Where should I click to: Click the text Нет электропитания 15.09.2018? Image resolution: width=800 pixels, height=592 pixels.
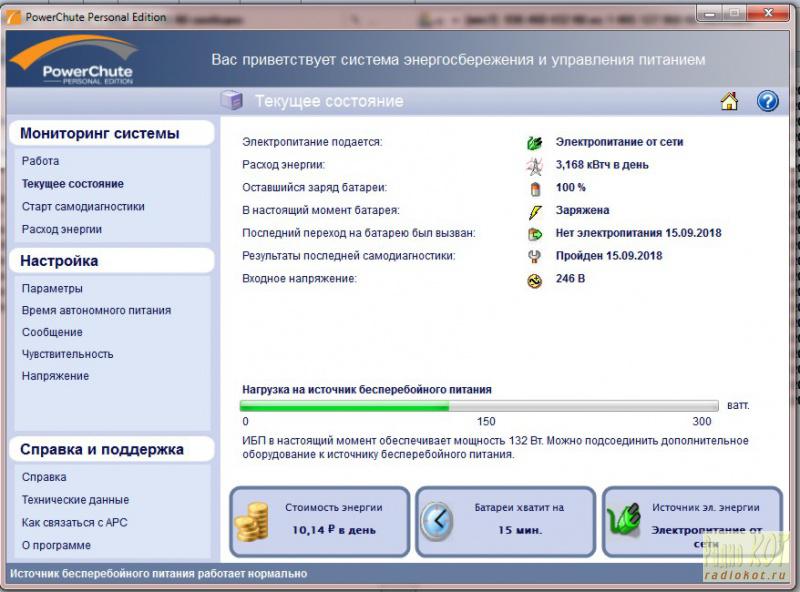[x=638, y=233]
